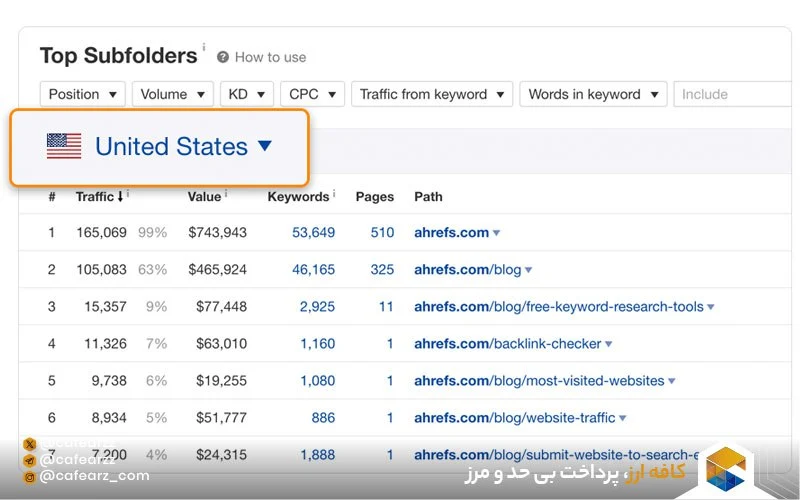Open the 11 pages link

pos(386,307)
